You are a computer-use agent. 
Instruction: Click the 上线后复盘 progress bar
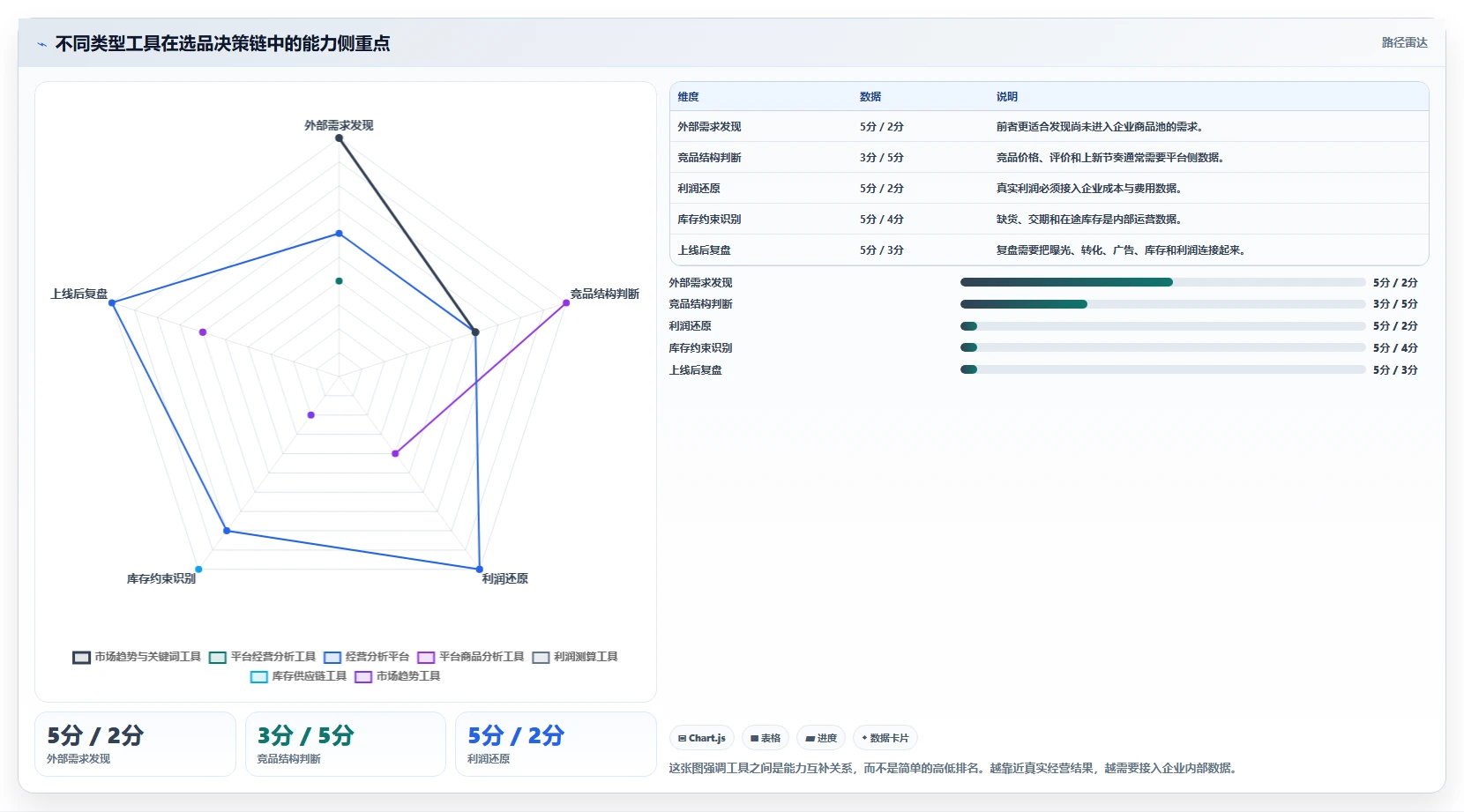[x=1162, y=369]
